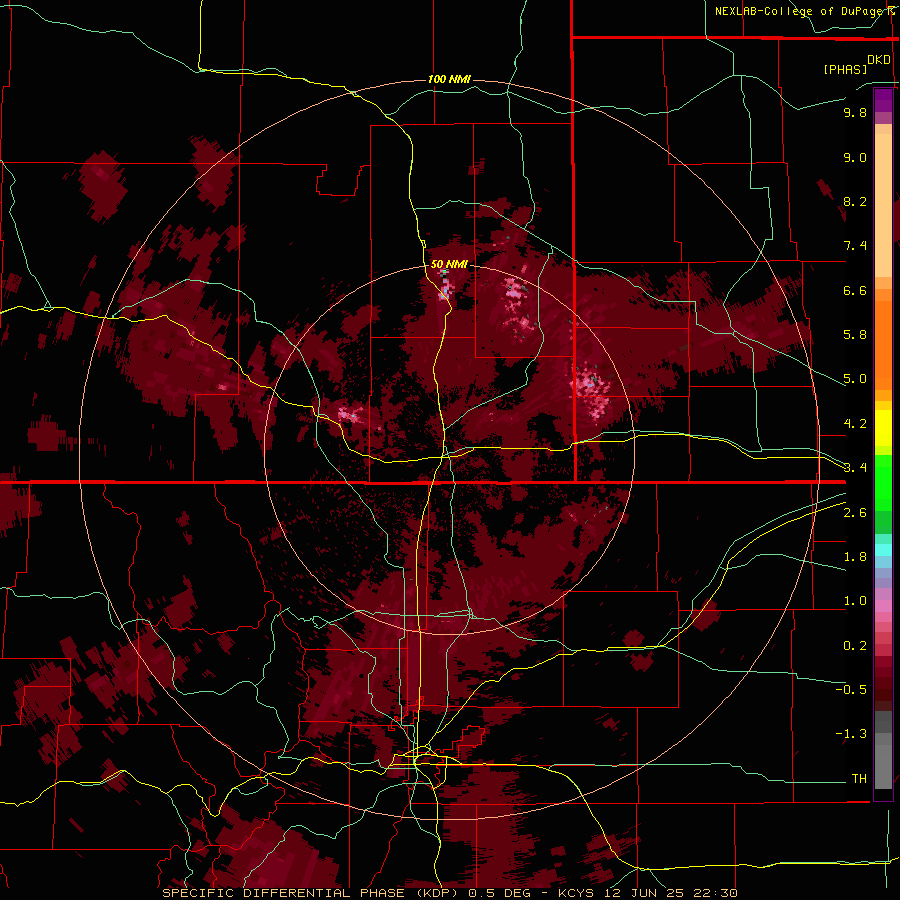Click the 3.4 legend value
The height and width of the screenshot is (900, 900).
tap(855, 468)
